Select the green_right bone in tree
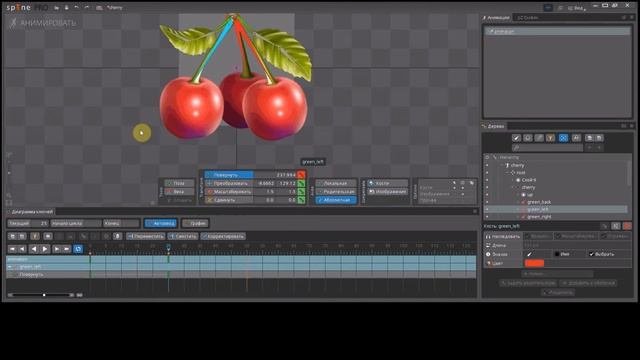Viewport: 640px width, 360px height. pyautogui.click(x=539, y=217)
